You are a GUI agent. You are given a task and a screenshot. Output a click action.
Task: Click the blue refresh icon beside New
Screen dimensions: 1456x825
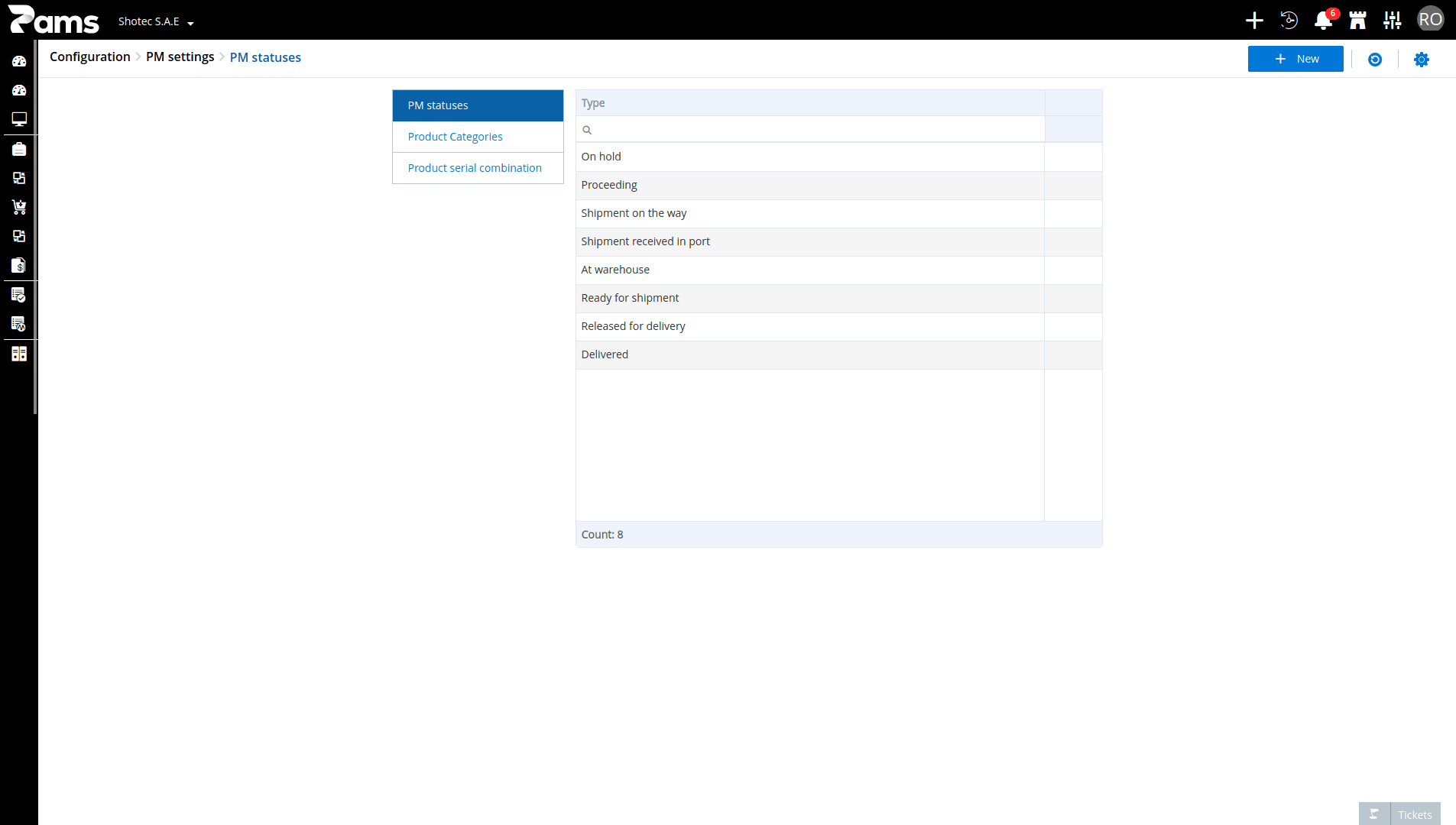click(1375, 60)
